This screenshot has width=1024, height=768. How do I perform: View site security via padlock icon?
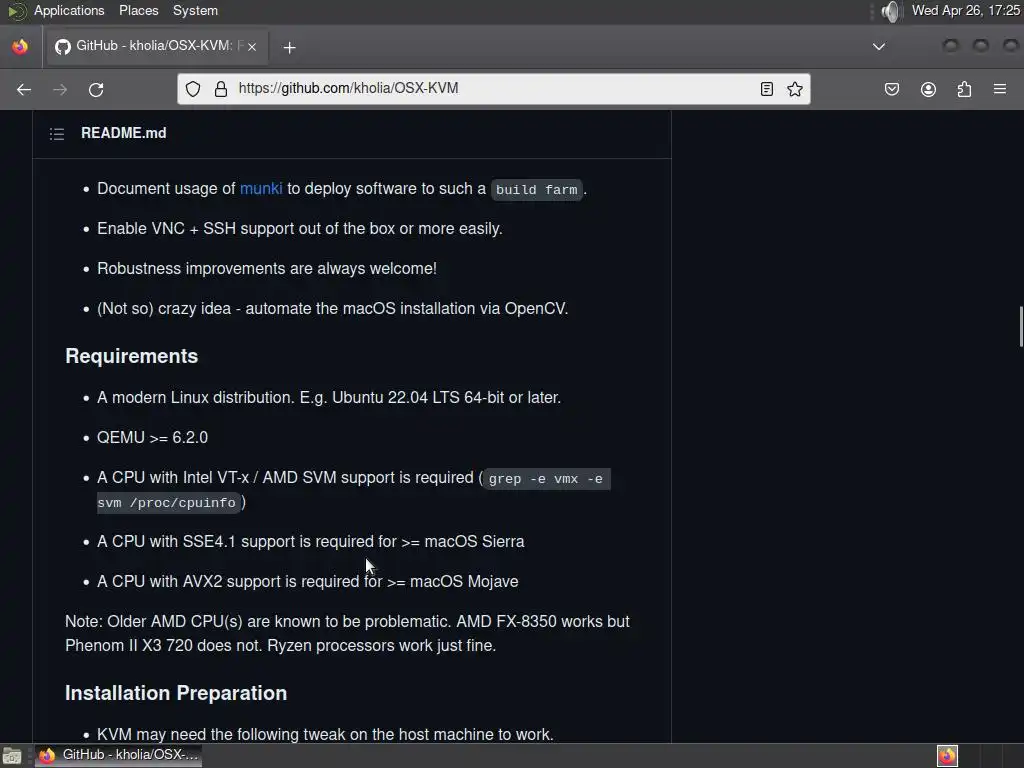click(x=221, y=89)
